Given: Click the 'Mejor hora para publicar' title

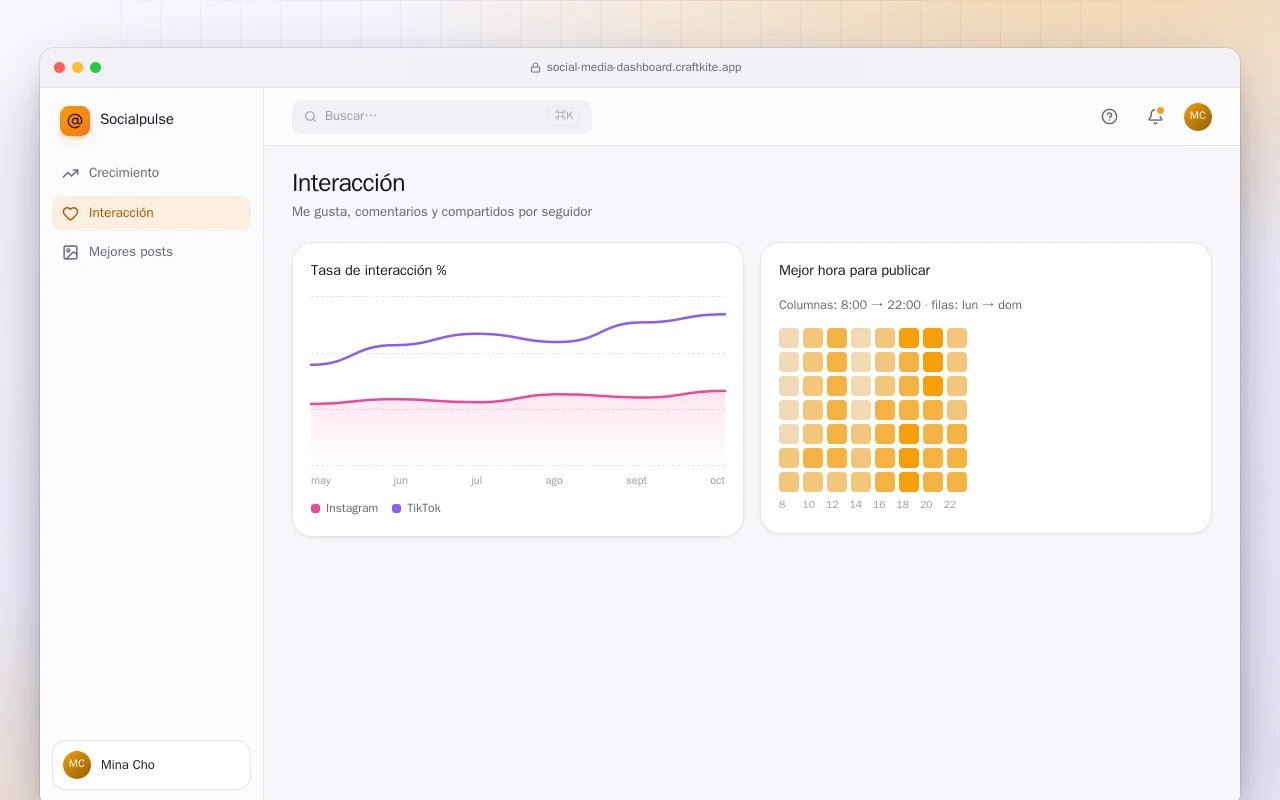Looking at the screenshot, I should (x=854, y=271).
